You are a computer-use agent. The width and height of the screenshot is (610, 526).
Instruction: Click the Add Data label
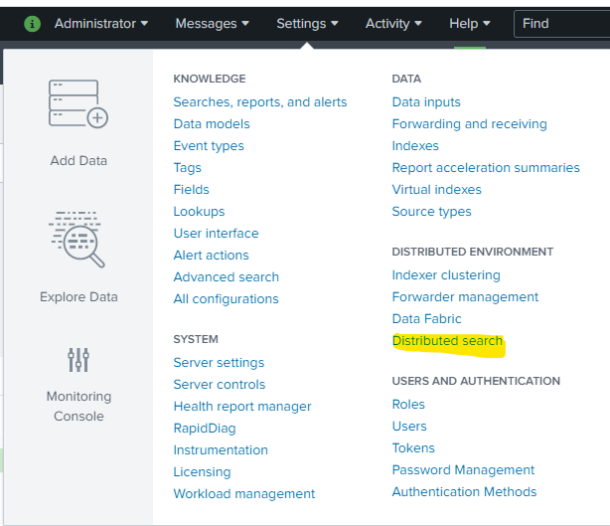[x=79, y=160]
